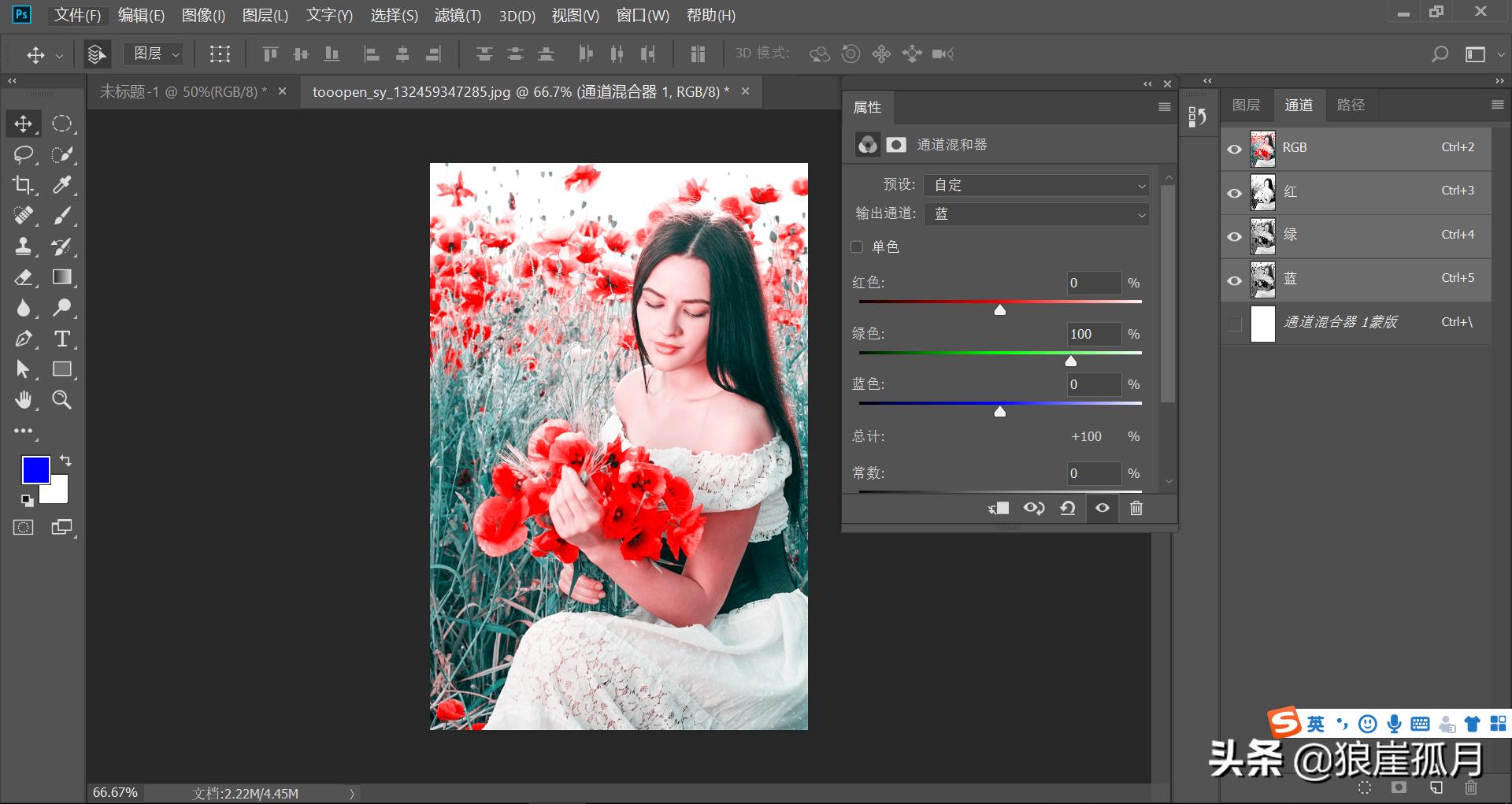The height and width of the screenshot is (804, 1512).
Task: Show the 通道混合器 1蒙版 channel
Action: [x=1234, y=324]
